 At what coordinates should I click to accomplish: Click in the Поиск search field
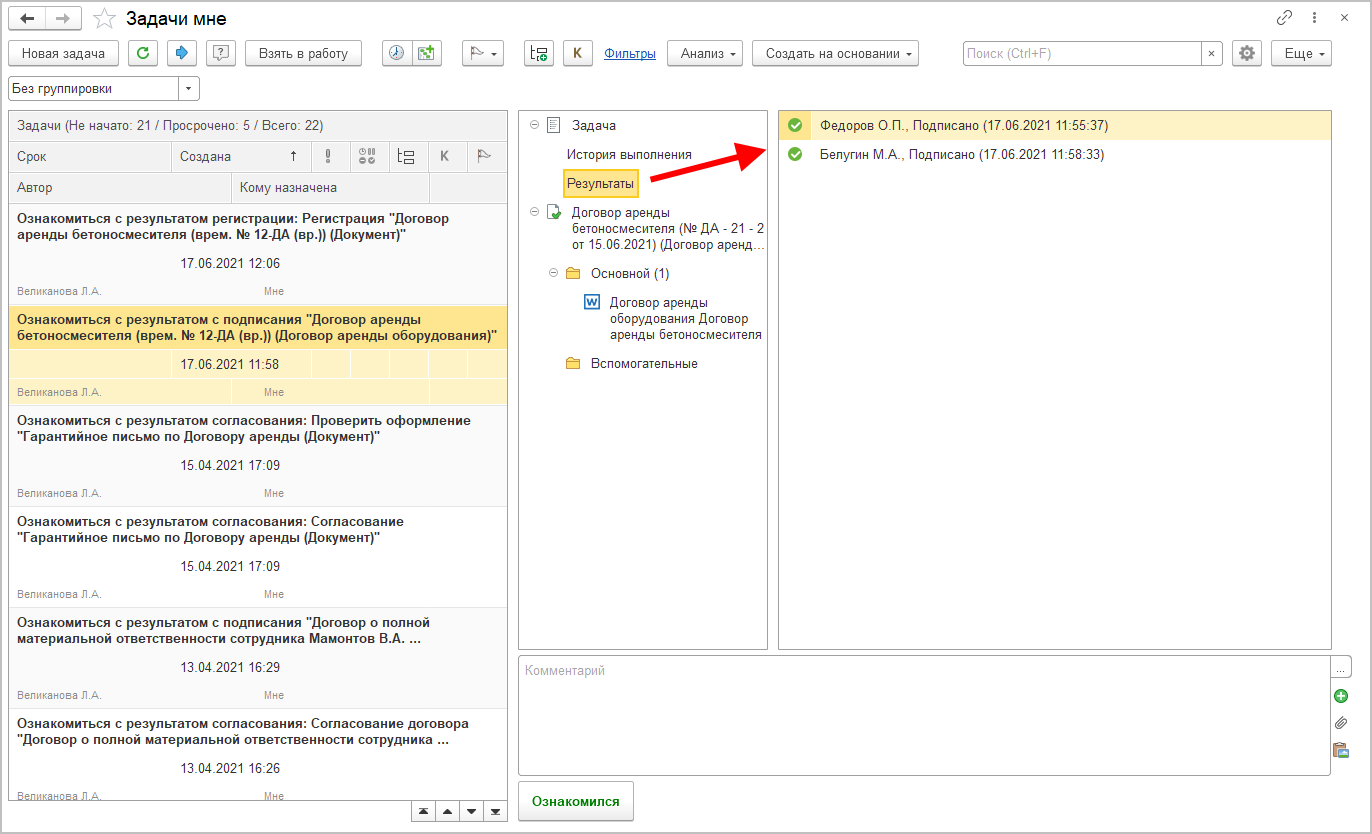1080,54
